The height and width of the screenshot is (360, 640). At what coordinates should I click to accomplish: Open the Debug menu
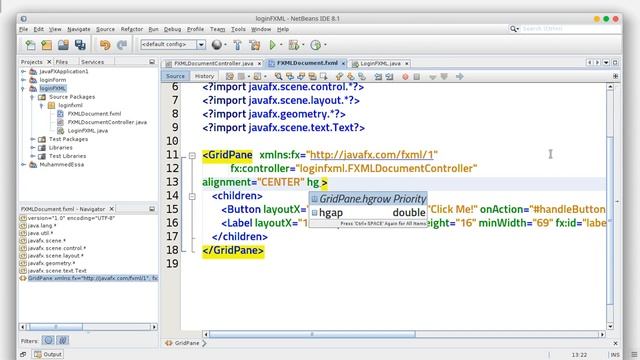coord(172,29)
